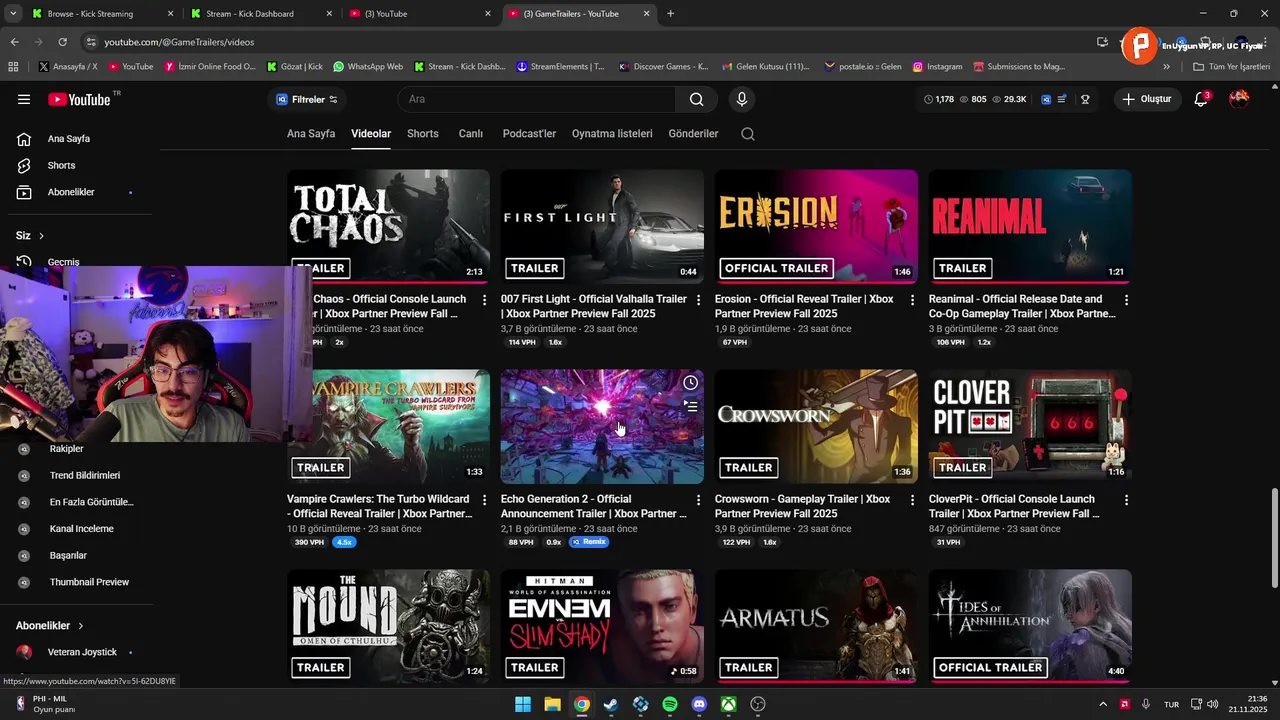Open options menu for Reanimal video
Image resolution: width=1280 pixels, height=720 pixels.
[1126, 300]
